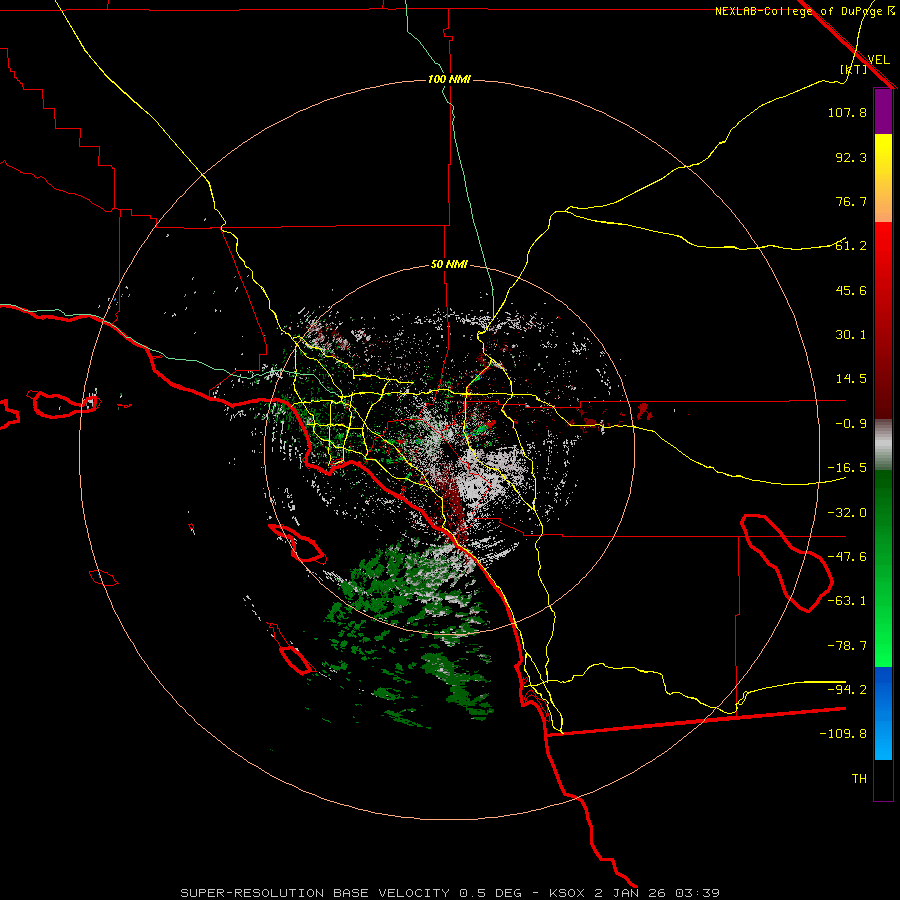Click the 14.5 legend value
The width and height of the screenshot is (900, 900).
pos(851,379)
